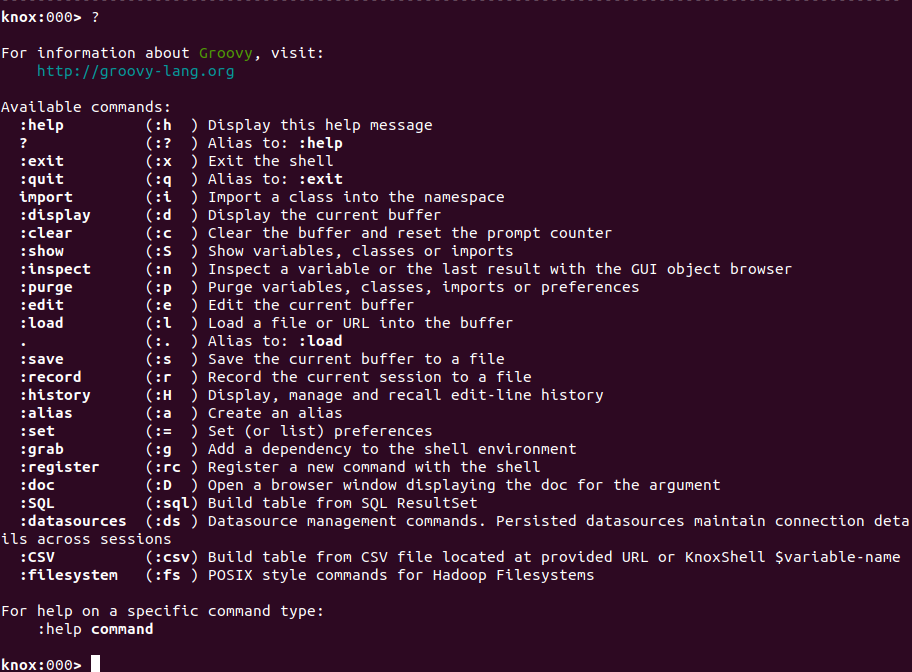Click the :inspect command name
The height and width of the screenshot is (672, 912).
[x=54, y=269]
